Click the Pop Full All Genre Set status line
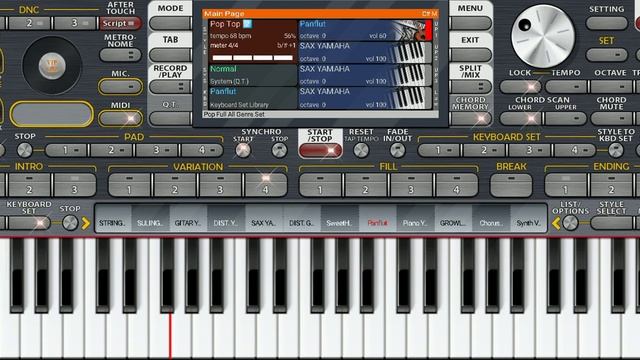The width and height of the screenshot is (640, 360). click(x=320, y=115)
